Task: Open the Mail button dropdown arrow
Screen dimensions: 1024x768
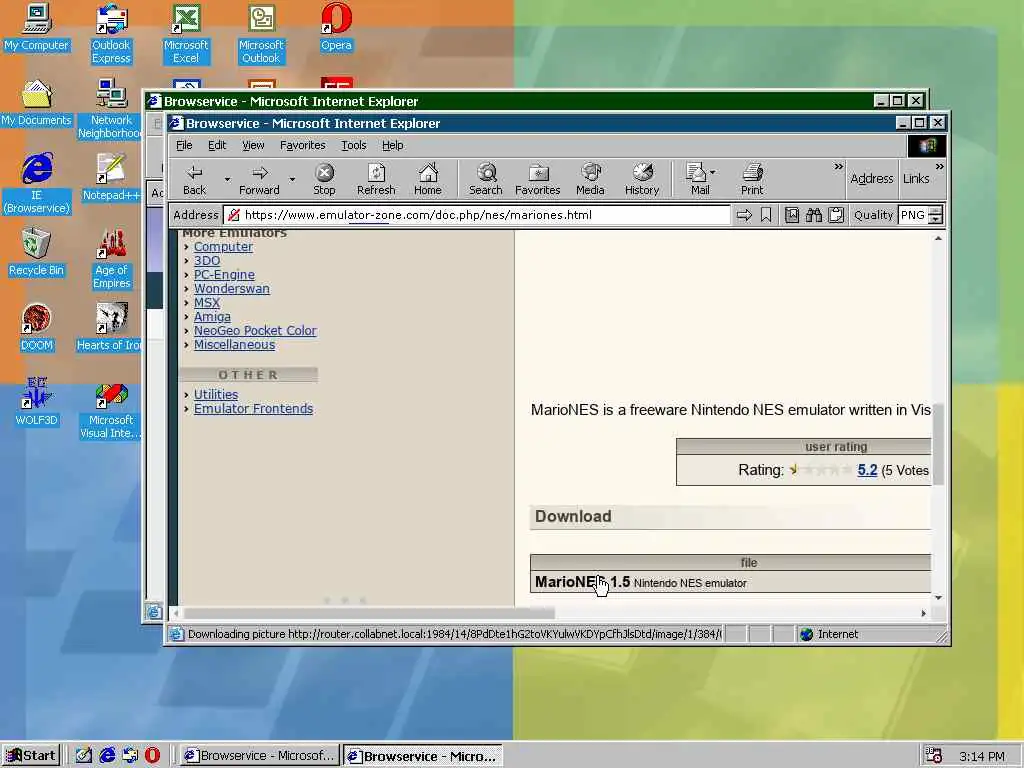Action: pyautogui.click(x=712, y=172)
